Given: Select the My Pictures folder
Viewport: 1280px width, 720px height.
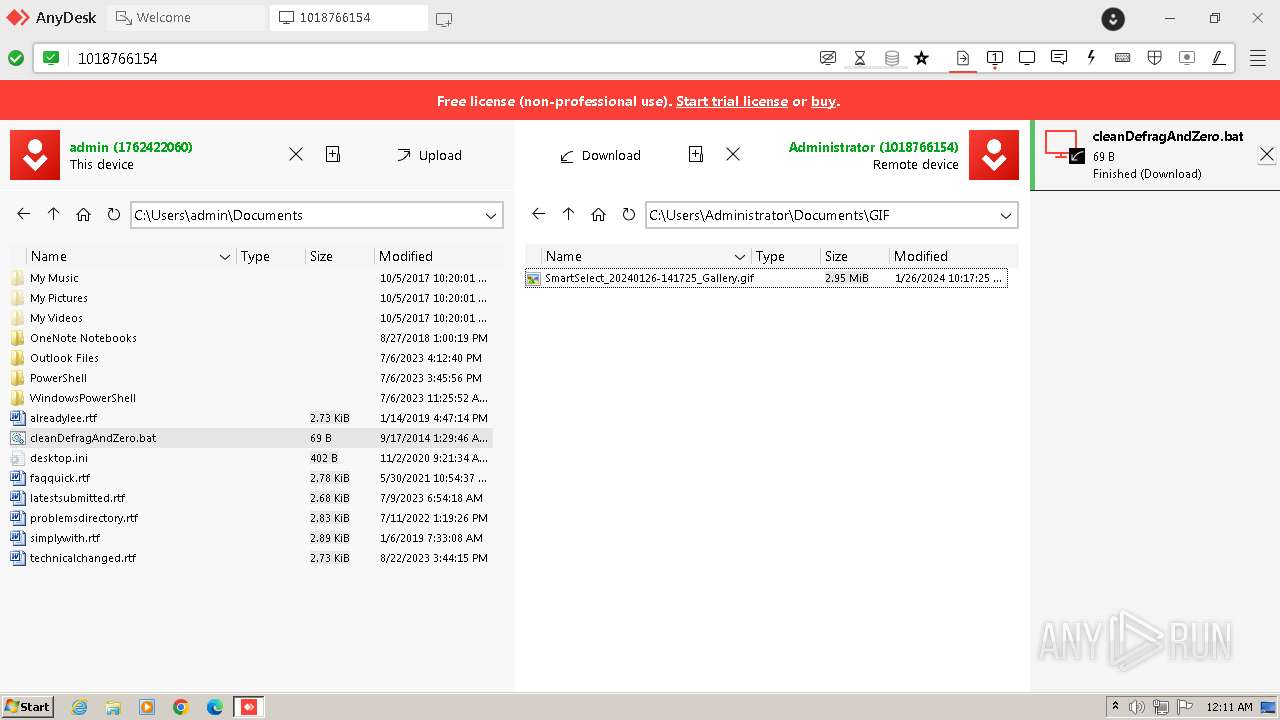Looking at the screenshot, I should tap(251, 298).
